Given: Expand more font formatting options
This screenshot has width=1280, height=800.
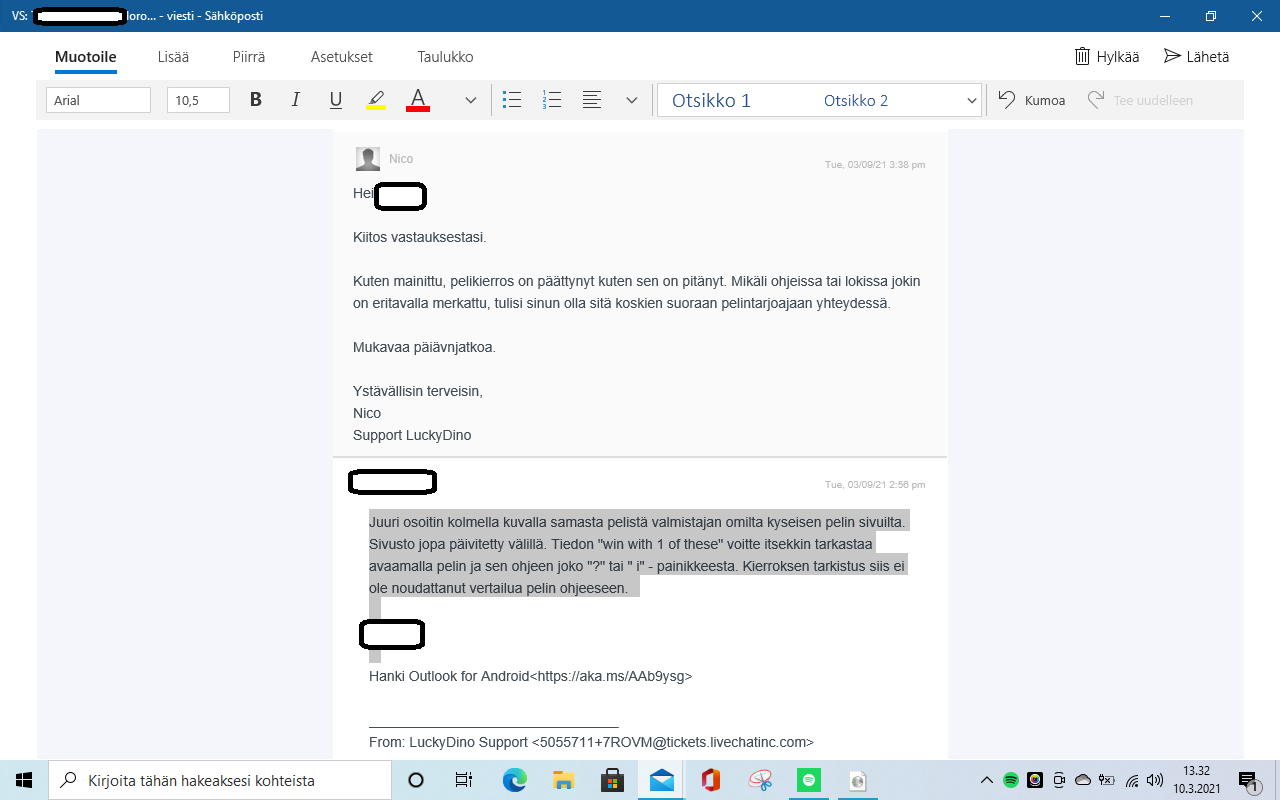Looking at the screenshot, I should [x=470, y=100].
